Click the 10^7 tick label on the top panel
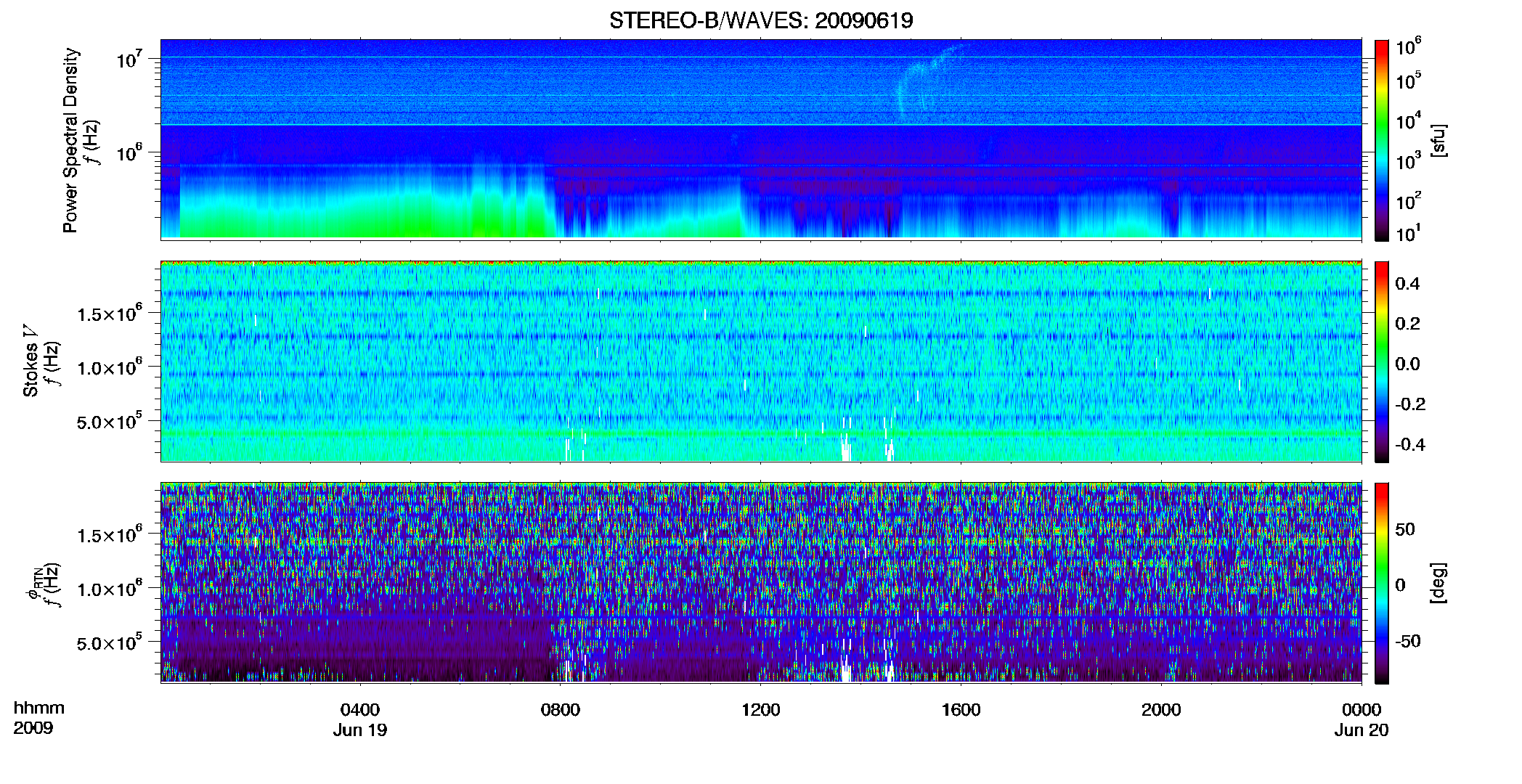The width and height of the screenshot is (1522, 784). (129, 59)
